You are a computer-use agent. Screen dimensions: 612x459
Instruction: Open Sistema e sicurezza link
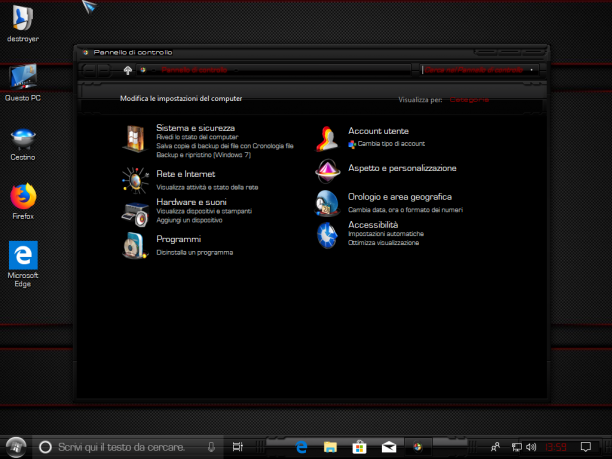click(195, 128)
